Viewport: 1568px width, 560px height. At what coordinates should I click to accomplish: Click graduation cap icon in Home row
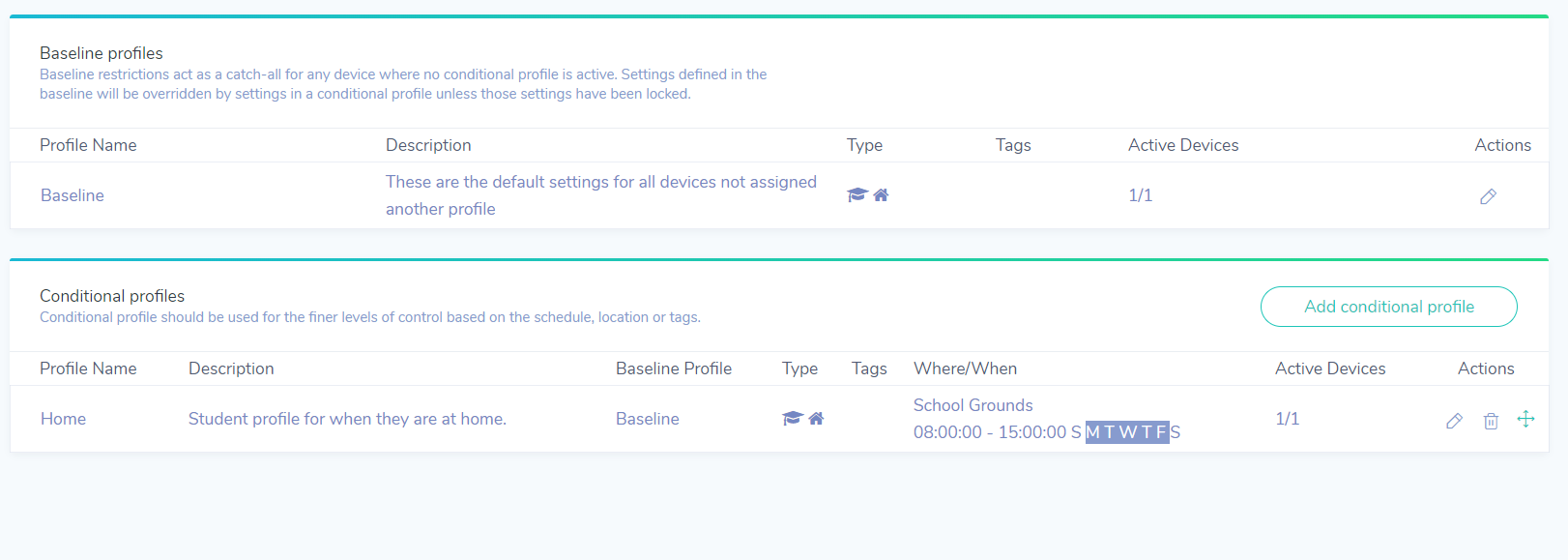click(793, 418)
